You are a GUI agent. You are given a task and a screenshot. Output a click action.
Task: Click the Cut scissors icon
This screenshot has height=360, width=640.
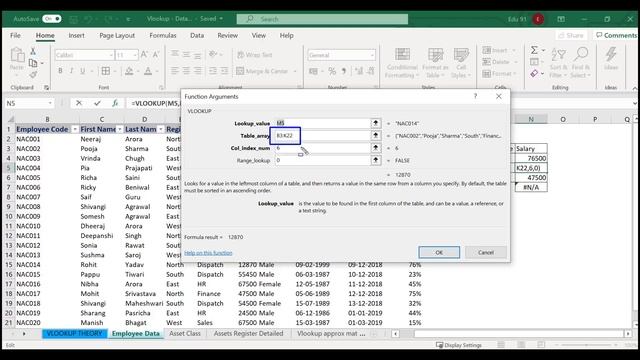tap(33, 51)
